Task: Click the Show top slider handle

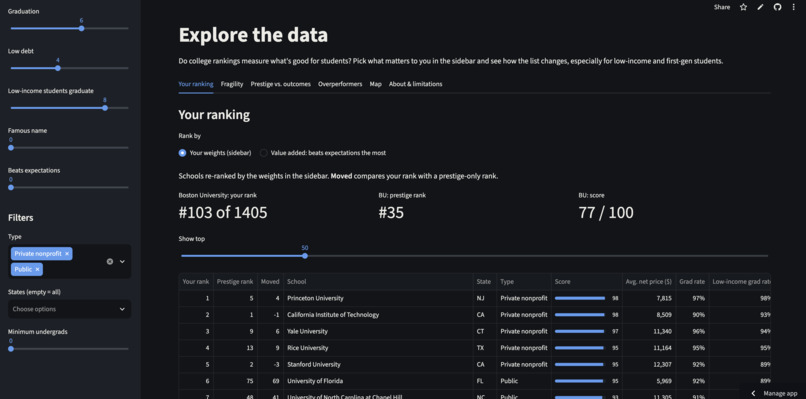Action: point(305,256)
